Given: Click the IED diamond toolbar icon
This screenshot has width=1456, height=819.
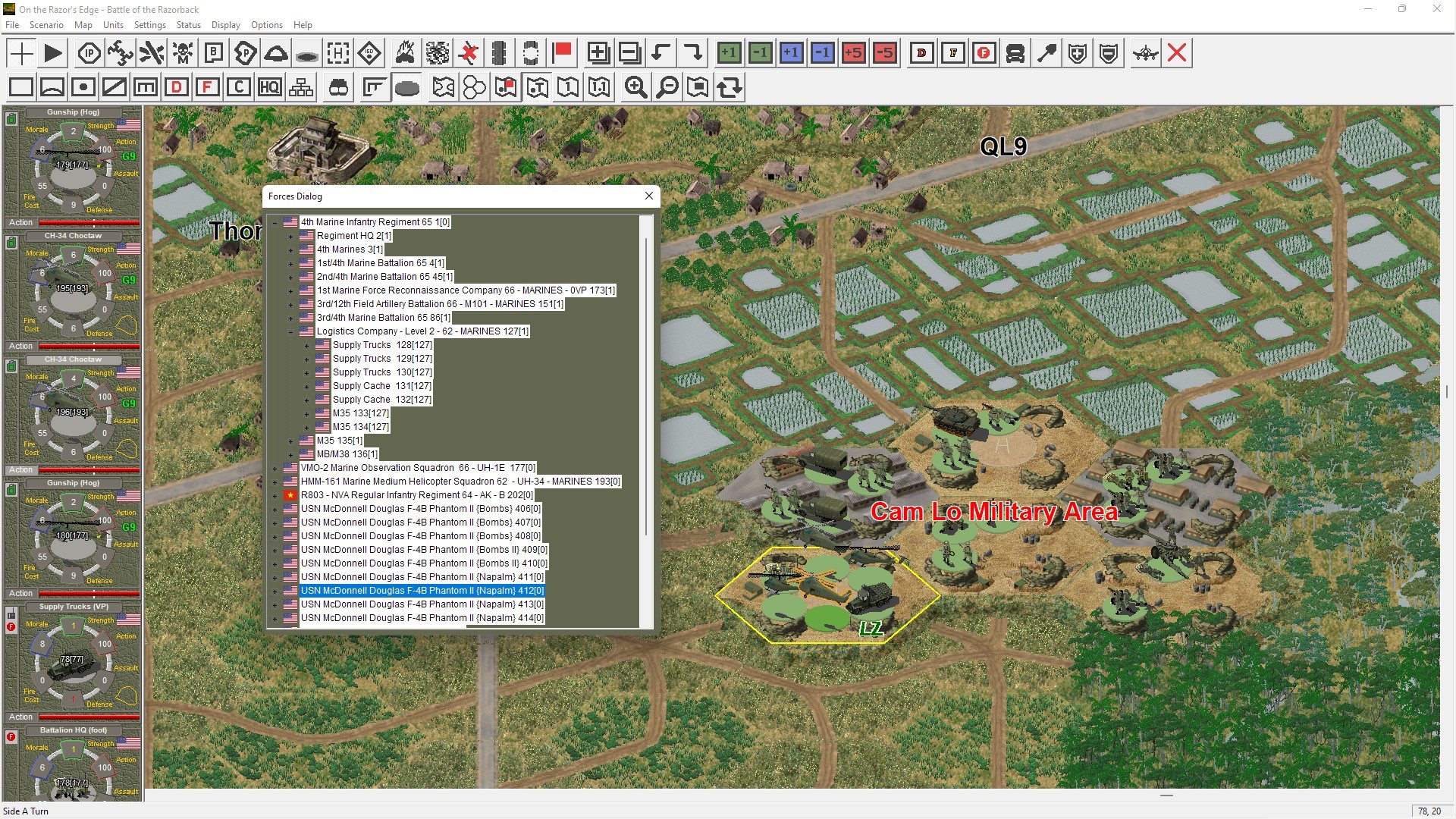Looking at the screenshot, I should [369, 53].
